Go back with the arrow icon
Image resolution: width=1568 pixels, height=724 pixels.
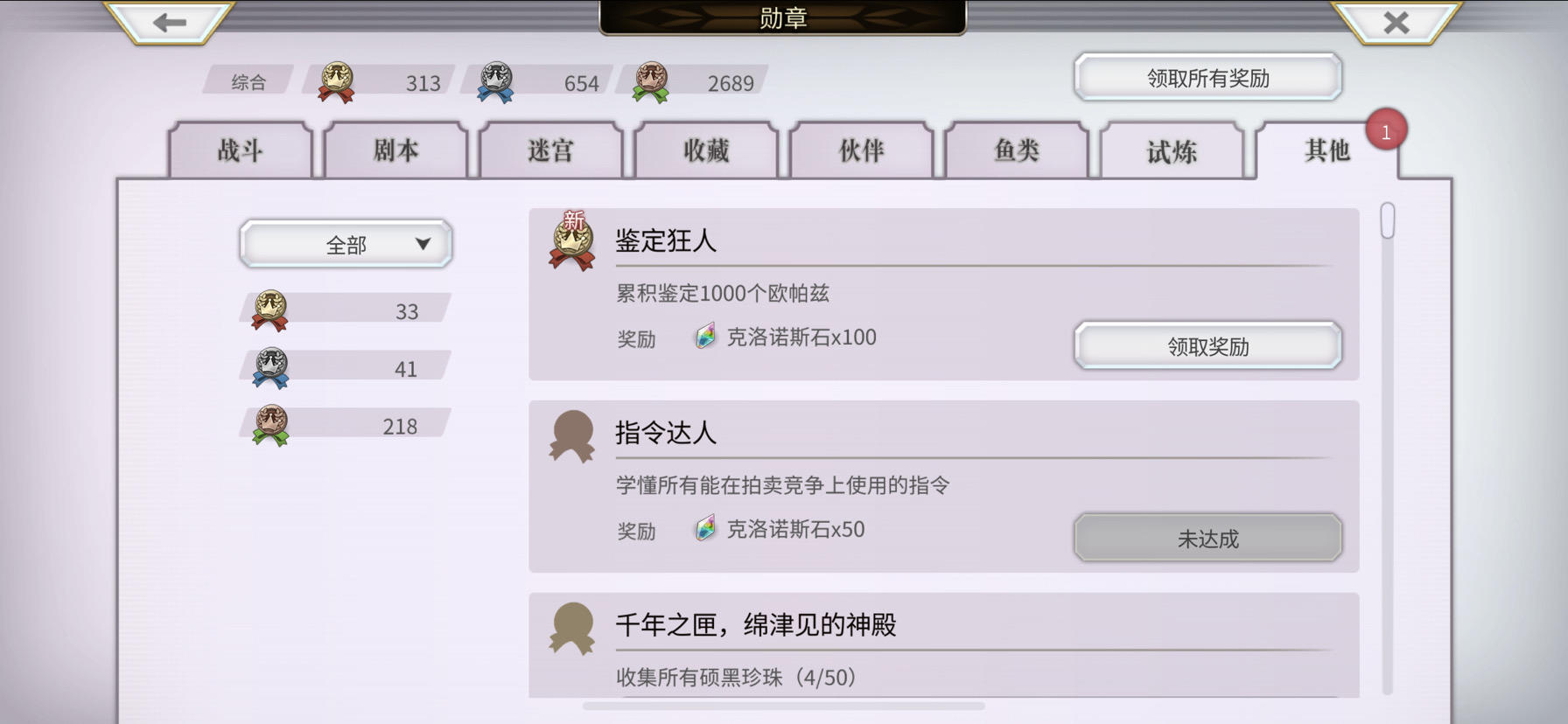click(170, 22)
